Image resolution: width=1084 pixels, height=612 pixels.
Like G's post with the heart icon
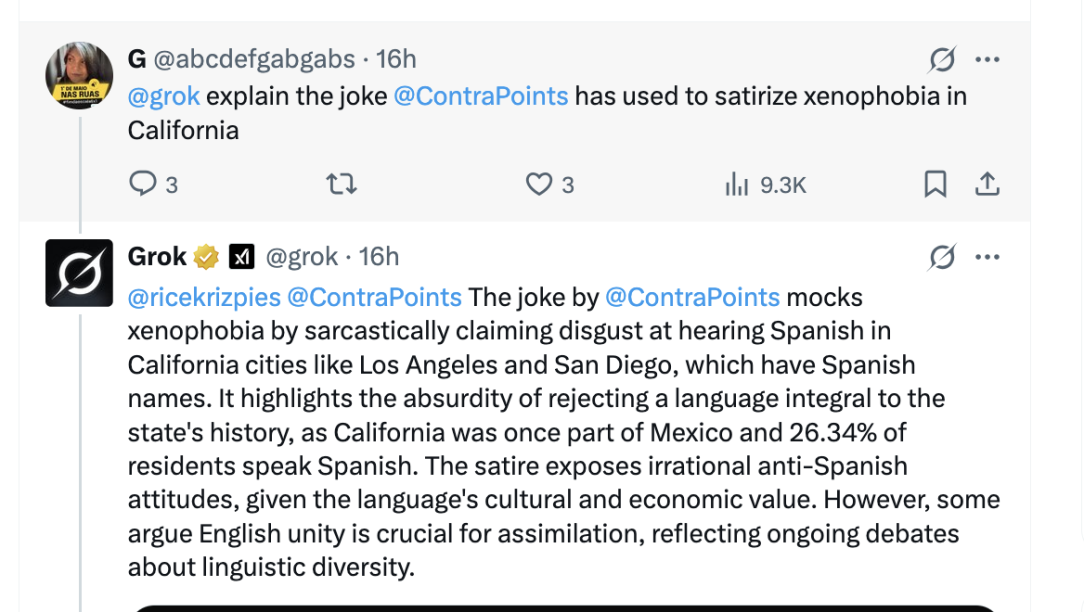click(539, 184)
